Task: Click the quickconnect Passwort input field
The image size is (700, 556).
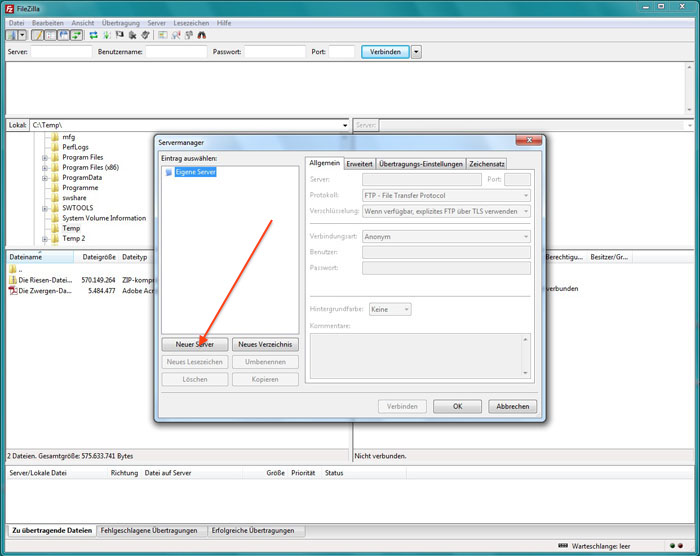Action: [275, 52]
